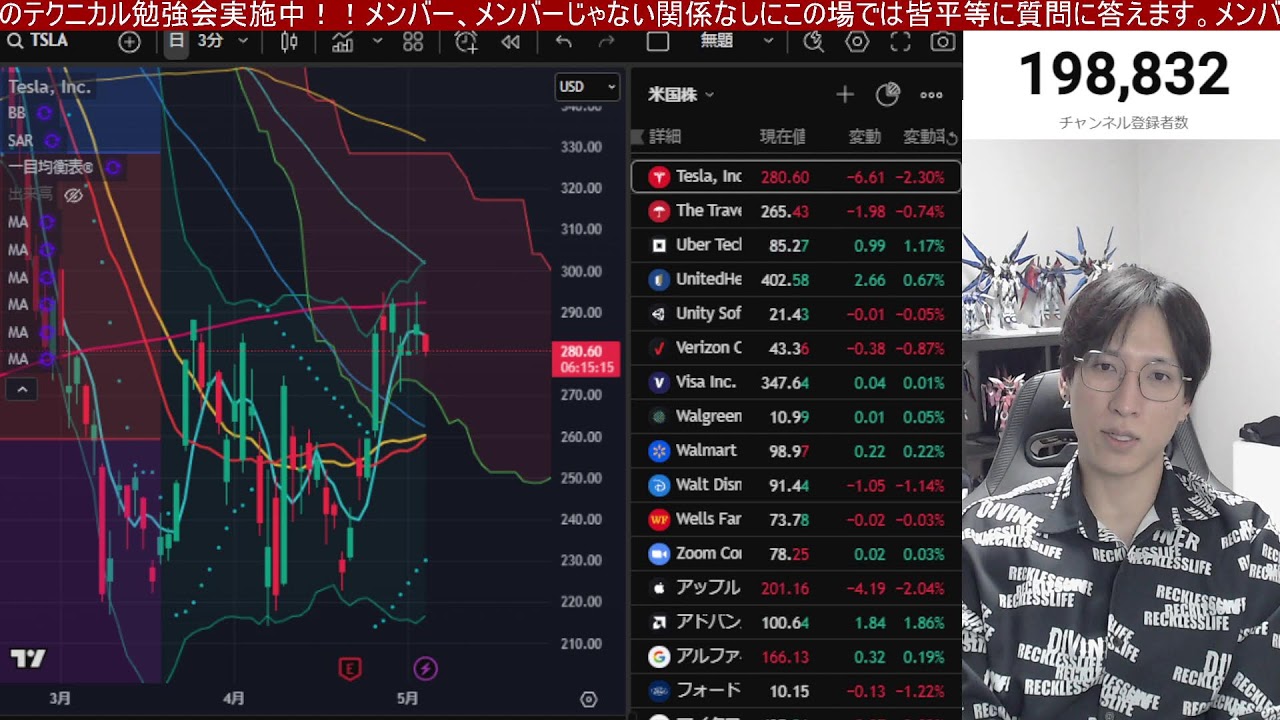
Task: Sort by 変動 column header
Action: coord(865,137)
